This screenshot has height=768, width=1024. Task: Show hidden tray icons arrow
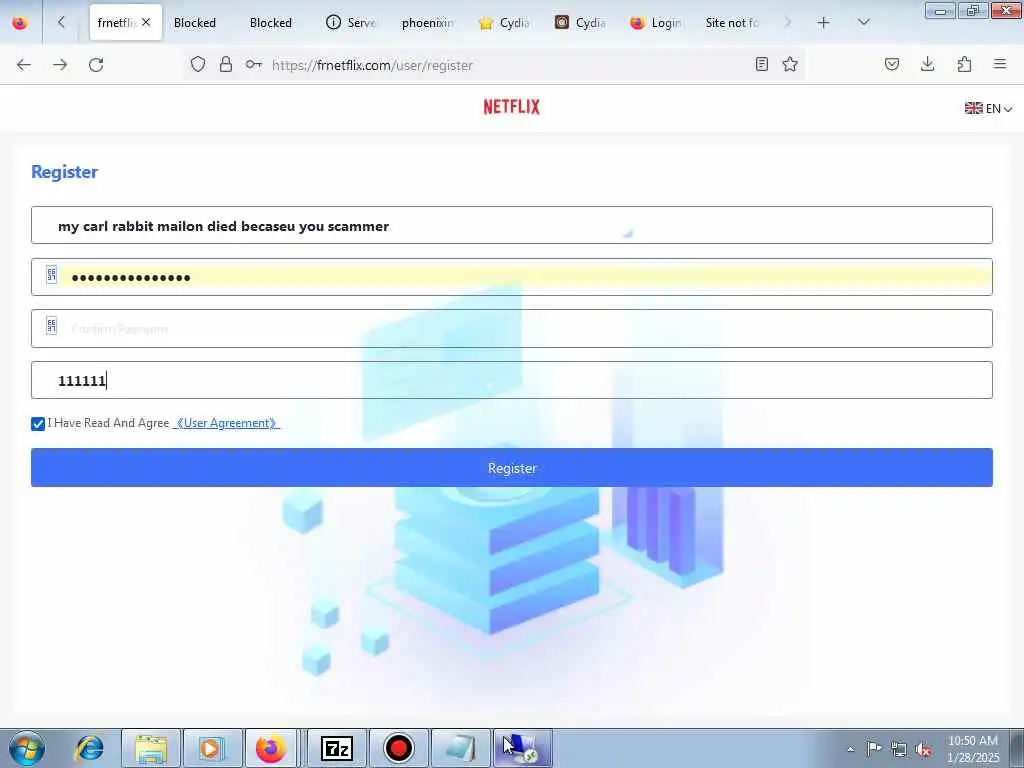tap(850, 749)
